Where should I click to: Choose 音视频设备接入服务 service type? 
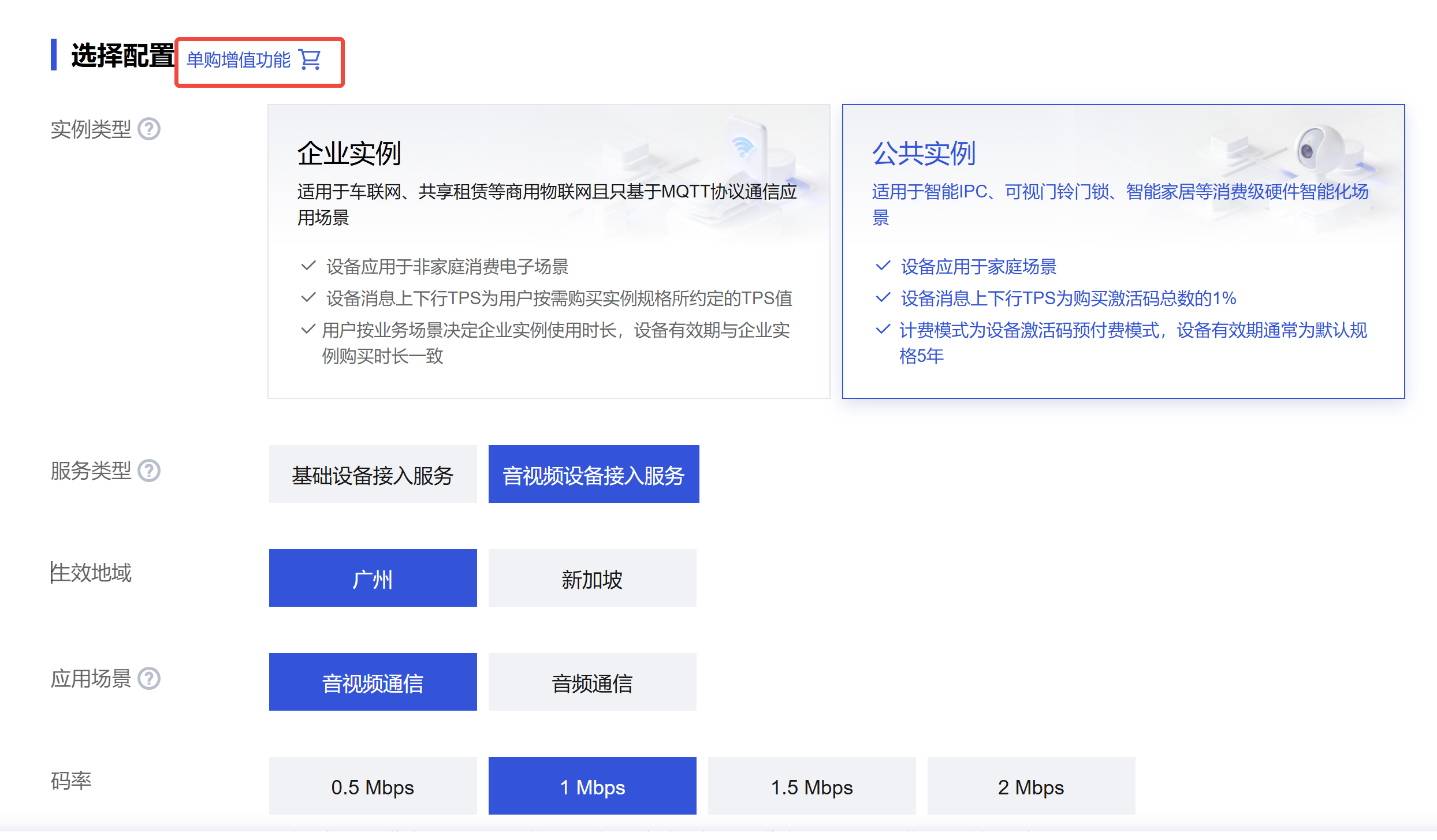point(594,475)
